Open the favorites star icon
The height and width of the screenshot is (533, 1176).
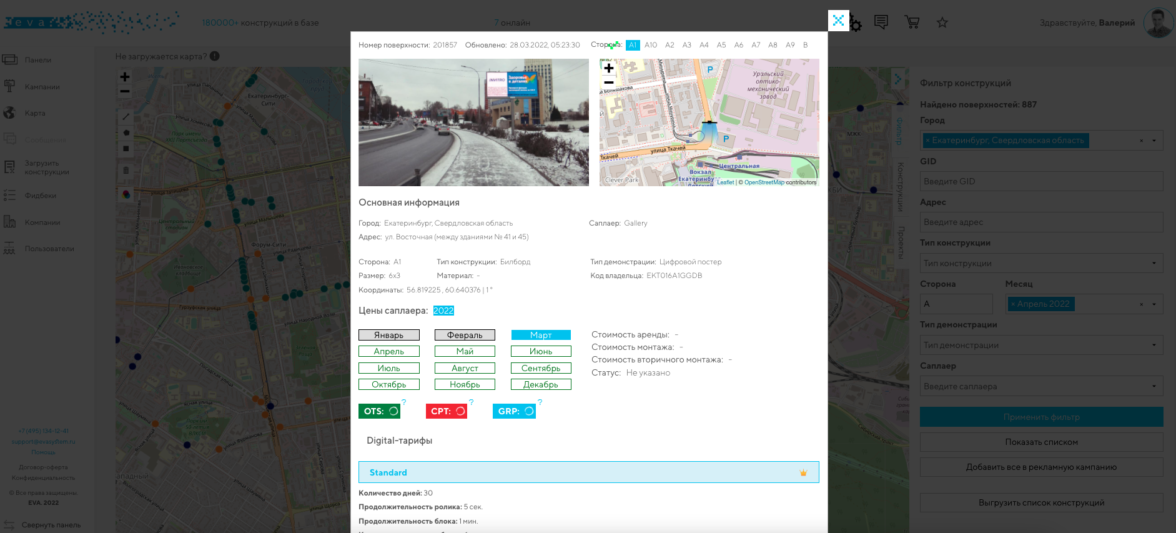tap(942, 22)
